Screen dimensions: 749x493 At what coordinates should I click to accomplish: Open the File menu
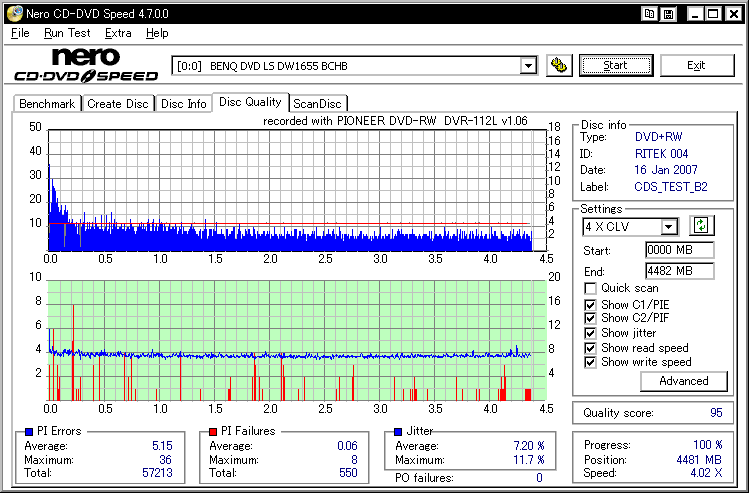[20, 33]
